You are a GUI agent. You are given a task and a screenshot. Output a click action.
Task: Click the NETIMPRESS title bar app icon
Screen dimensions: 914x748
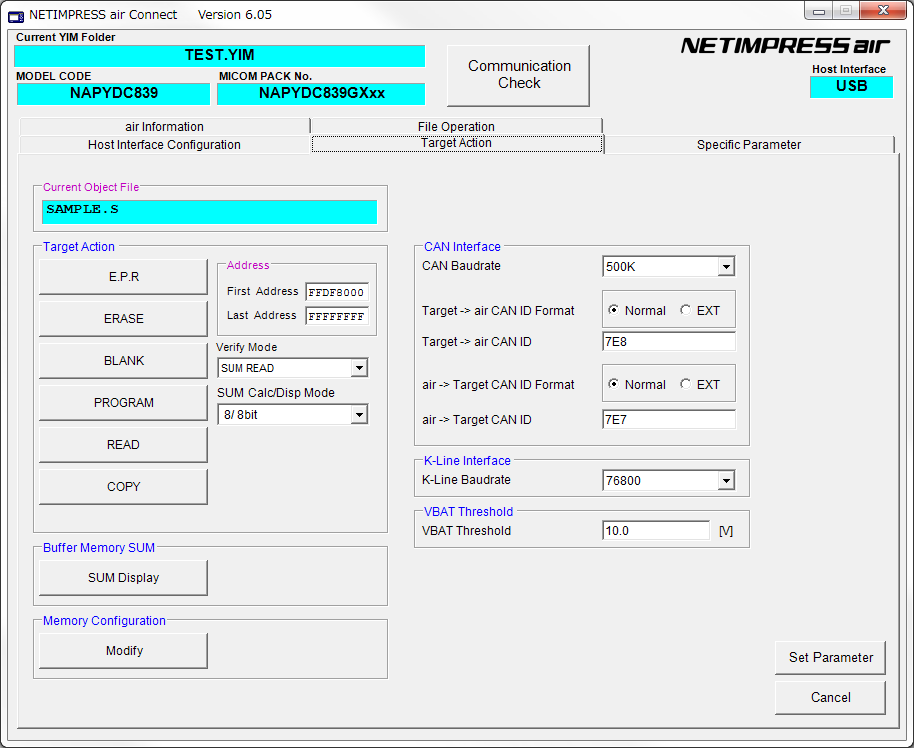pos(16,16)
